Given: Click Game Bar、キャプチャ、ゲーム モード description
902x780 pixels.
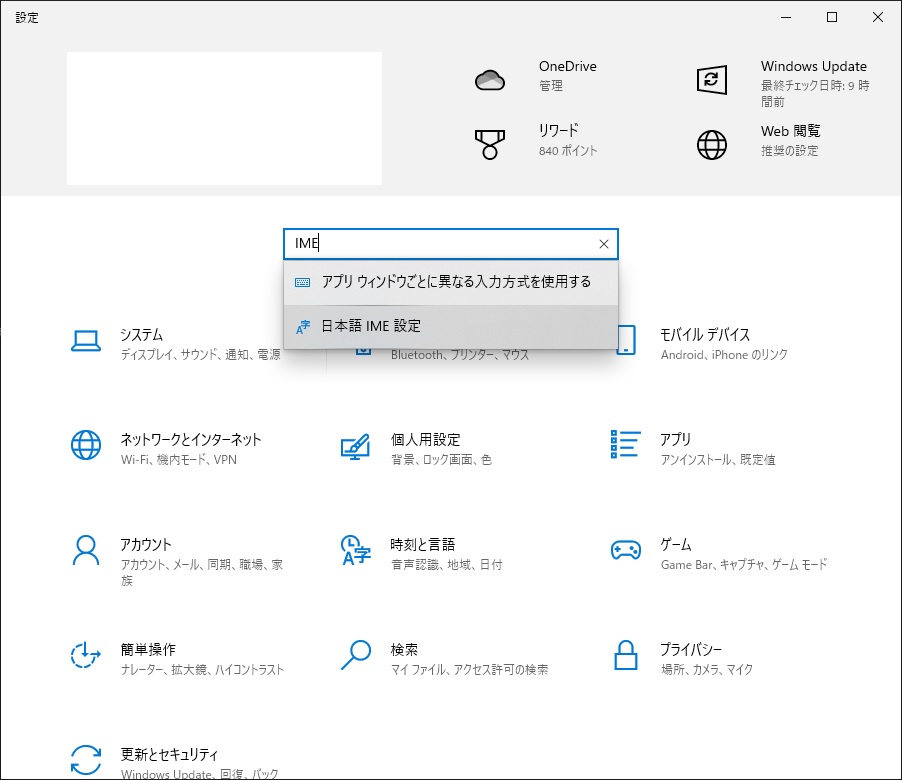Looking at the screenshot, I should tap(744, 565).
